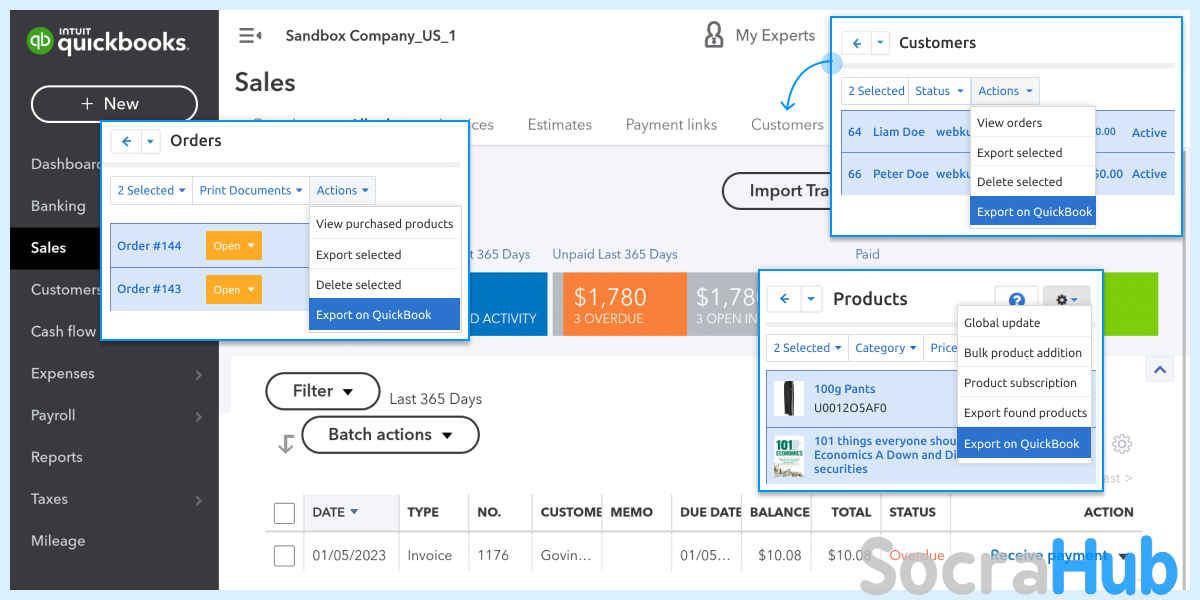The height and width of the screenshot is (600, 1200).
Task: Open dropdown next to Customers back arrow
Action: (880, 43)
